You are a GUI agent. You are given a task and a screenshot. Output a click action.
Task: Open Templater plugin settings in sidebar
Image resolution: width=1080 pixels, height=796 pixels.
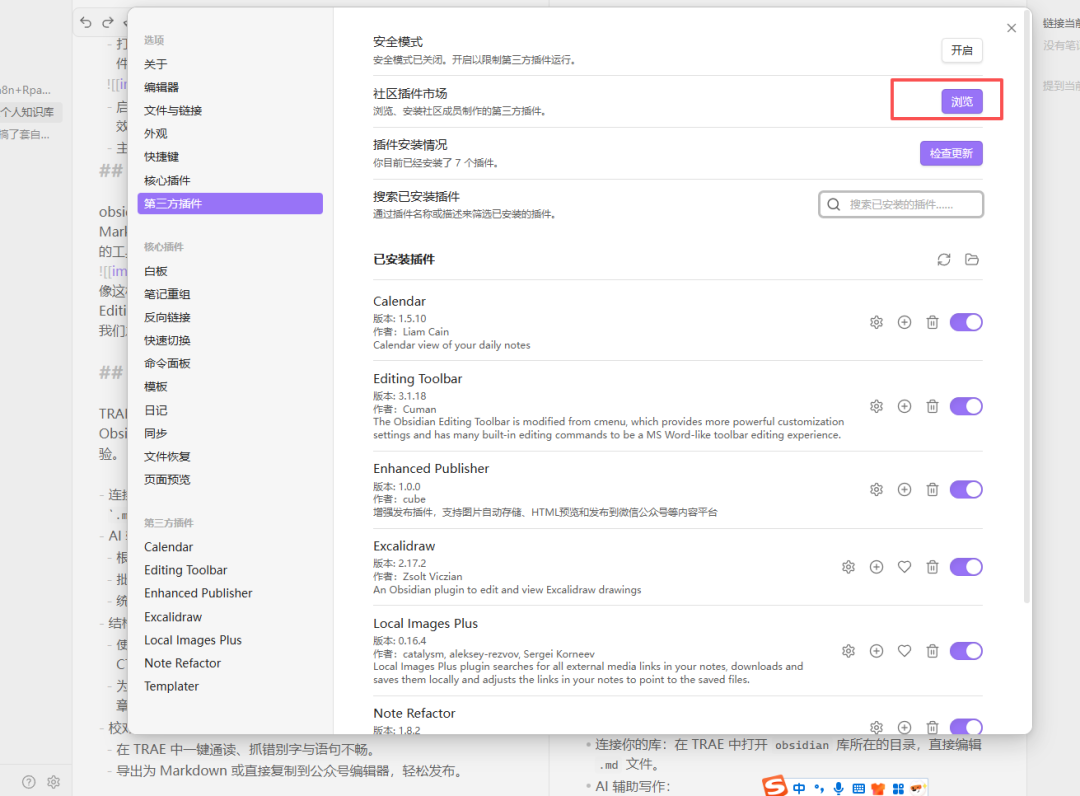point(171,686)
